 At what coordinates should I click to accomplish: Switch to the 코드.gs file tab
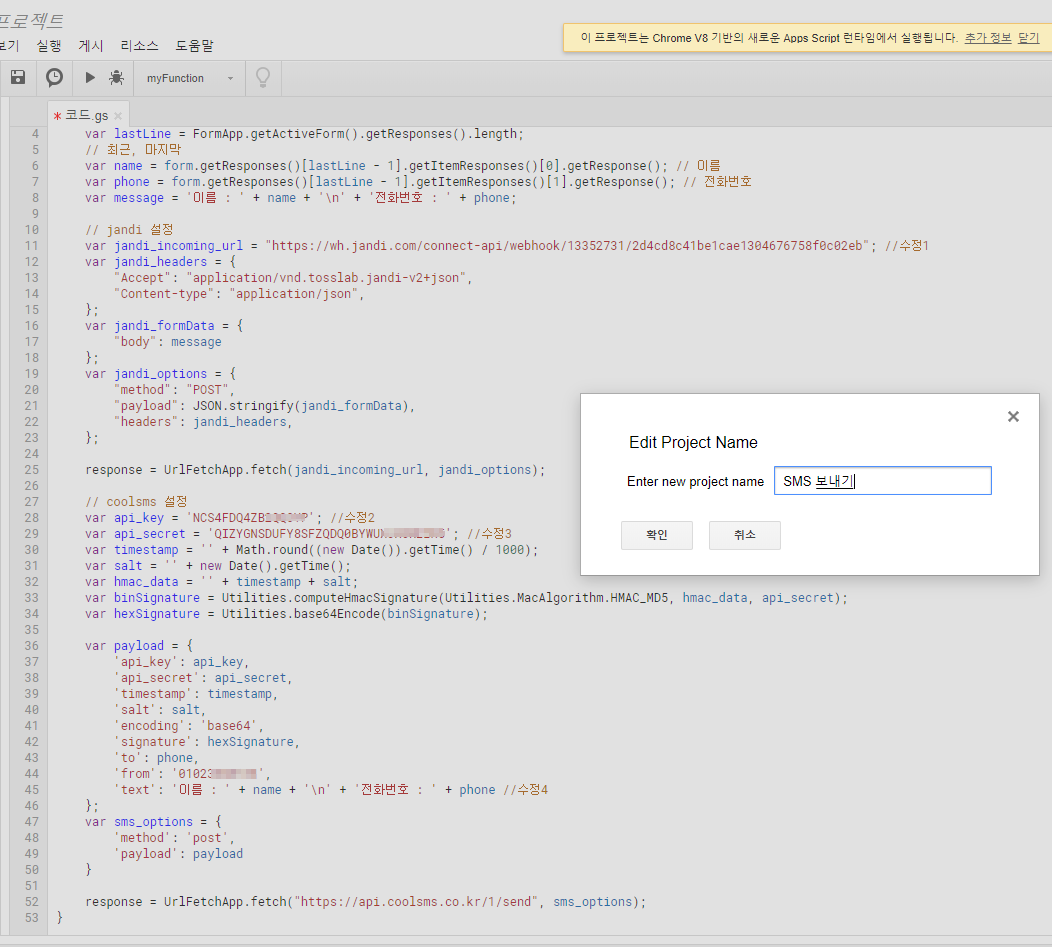86,116
